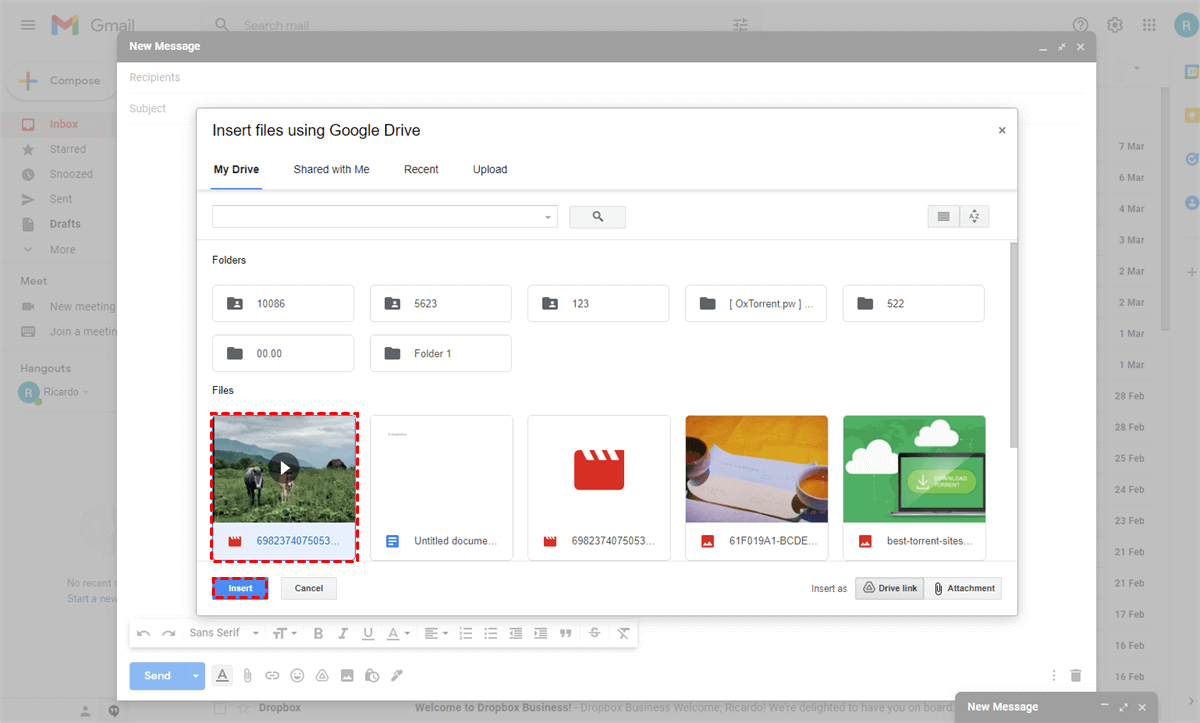This screenshot has height=723, width=1200.
Task: Click the attach files paperclip icon
Action: pyautogui.click(x=247, y=675)
